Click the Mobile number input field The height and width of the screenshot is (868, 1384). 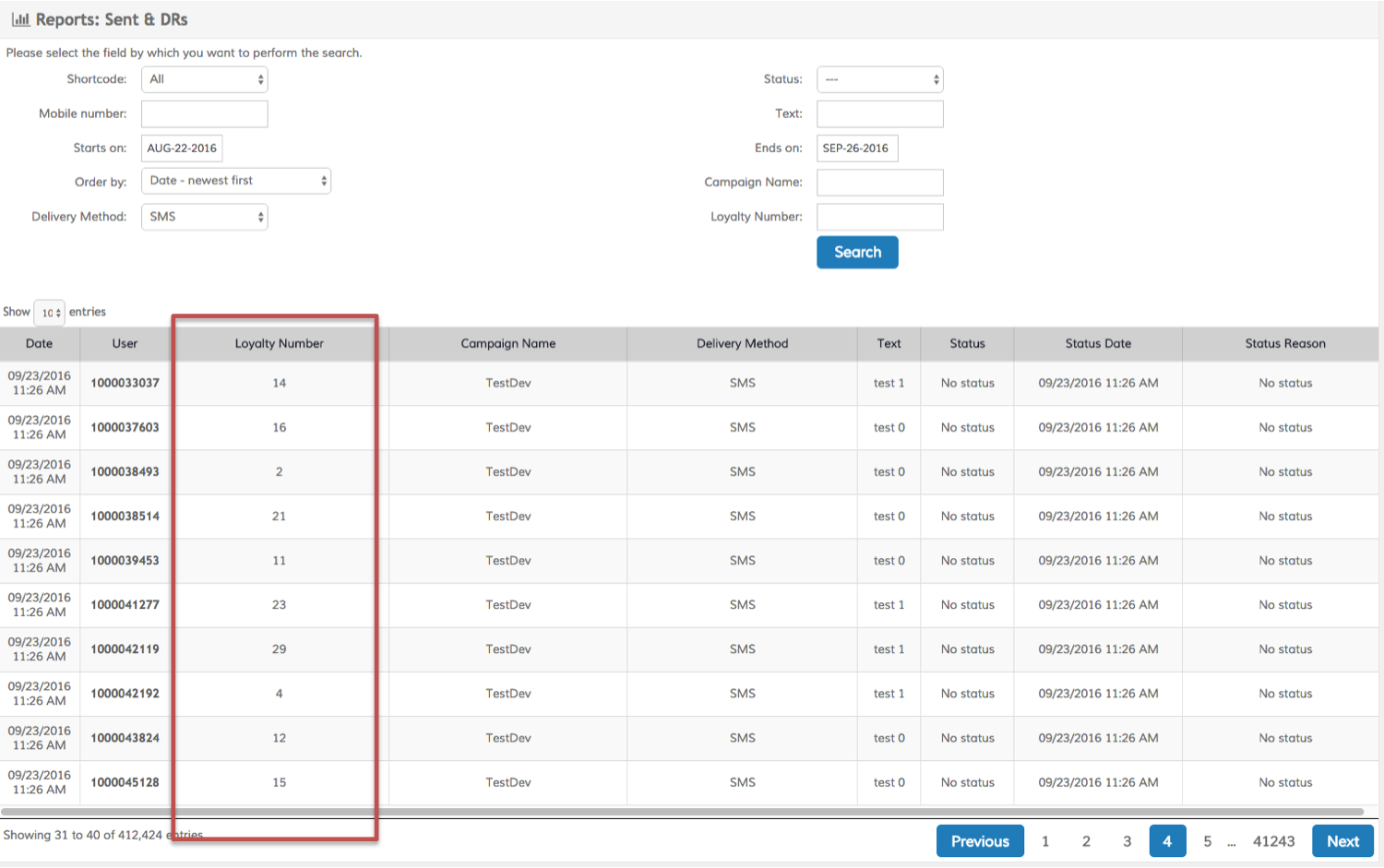point(204,113)
